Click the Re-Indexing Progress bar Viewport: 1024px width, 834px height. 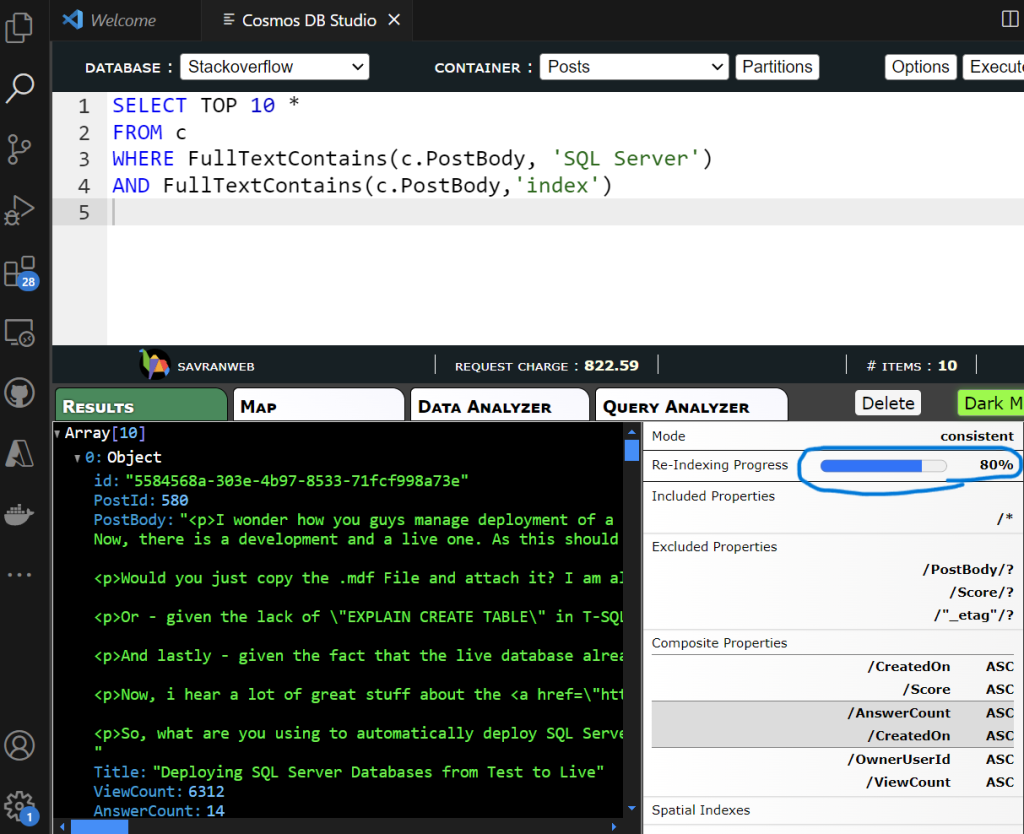(883, 465)
